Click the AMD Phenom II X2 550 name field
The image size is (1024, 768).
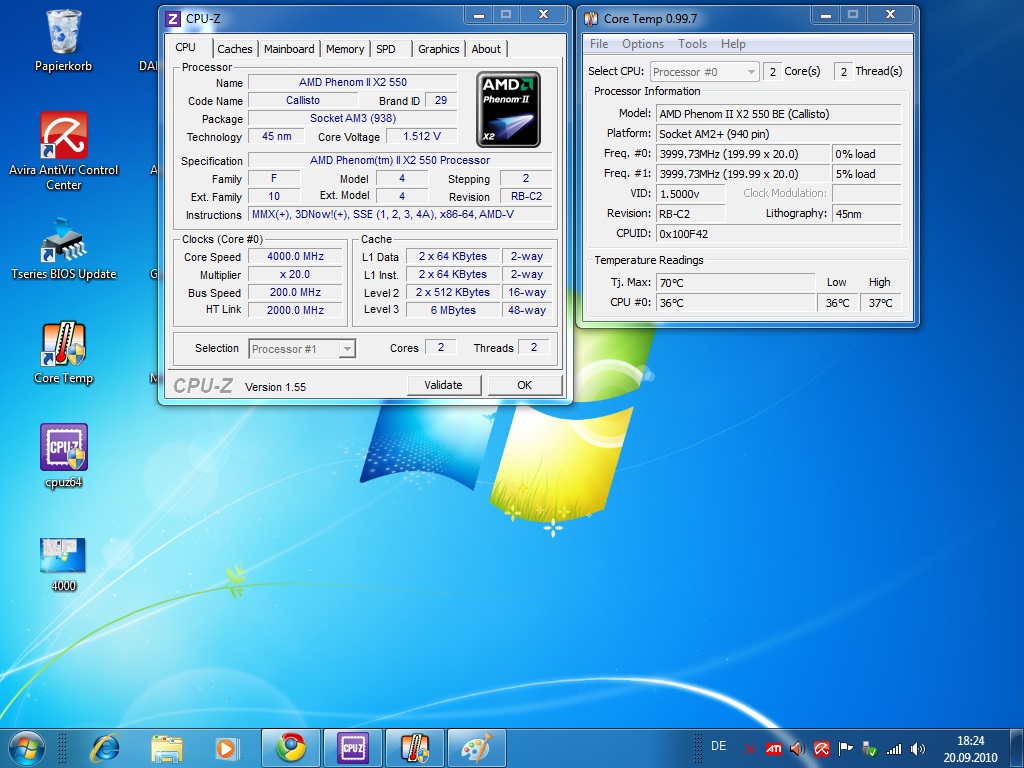click(353, 82)
